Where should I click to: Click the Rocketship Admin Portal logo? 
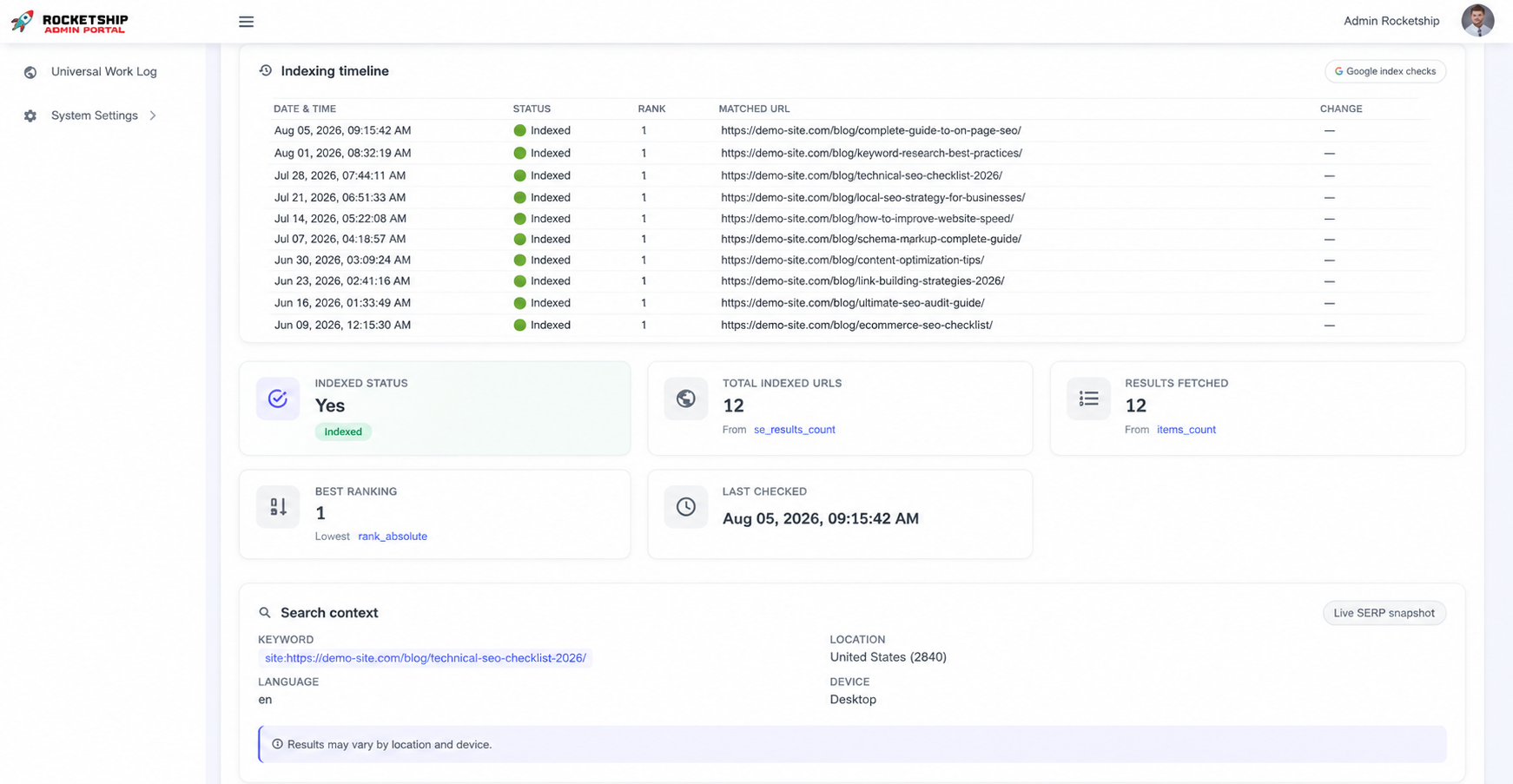[69, 22]
